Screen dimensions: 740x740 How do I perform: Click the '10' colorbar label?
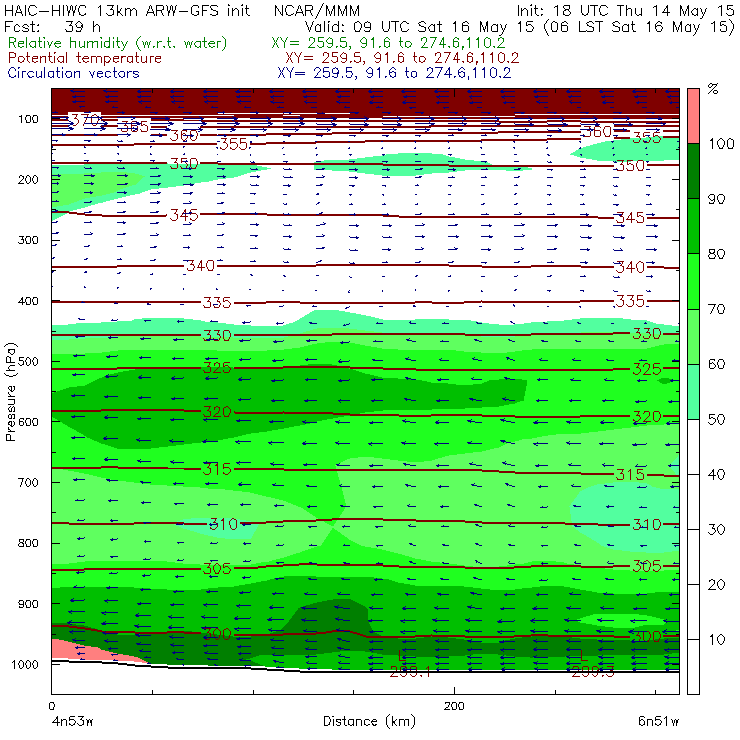click(x=716, y=639)
